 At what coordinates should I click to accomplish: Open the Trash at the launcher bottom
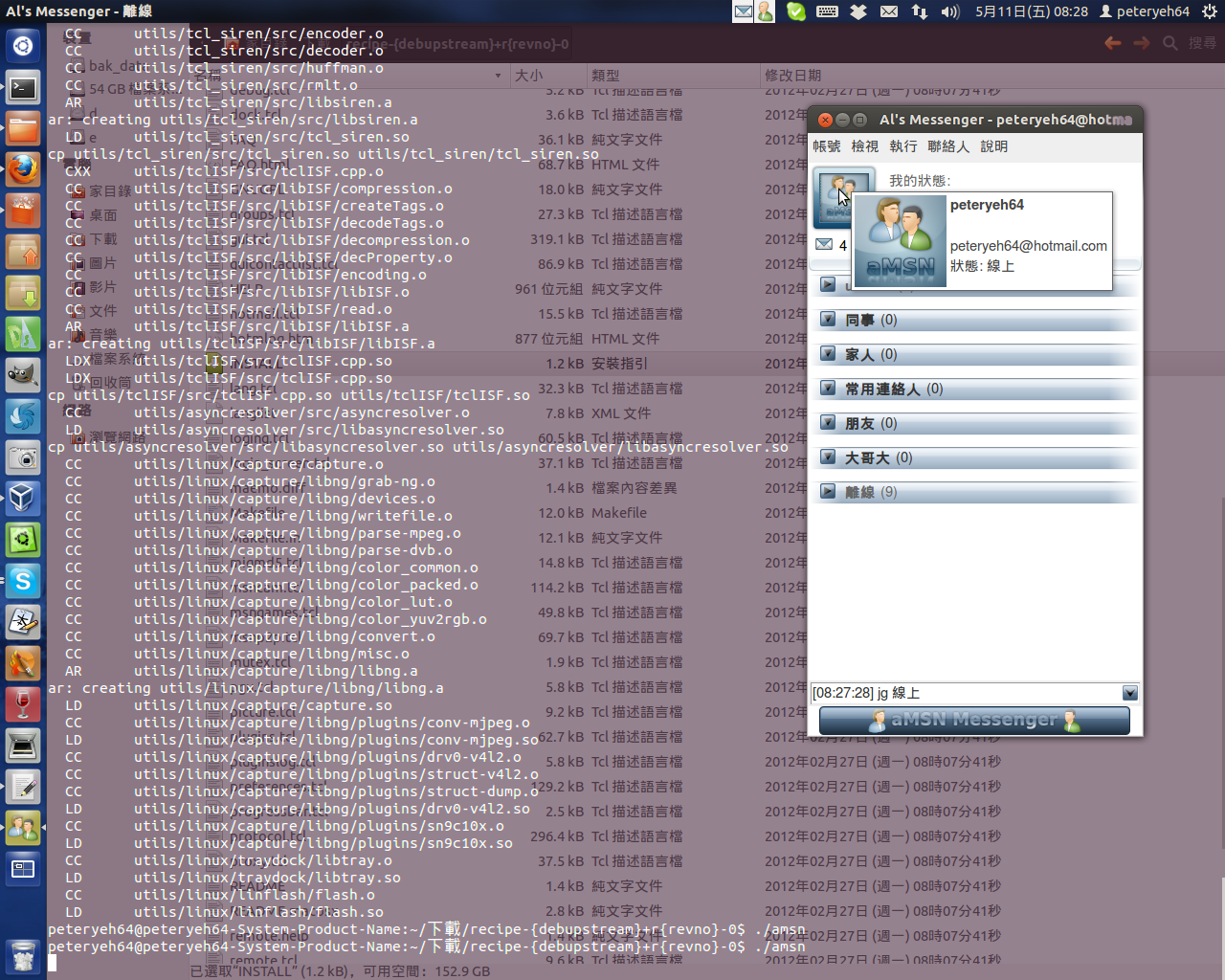[23, 955]
